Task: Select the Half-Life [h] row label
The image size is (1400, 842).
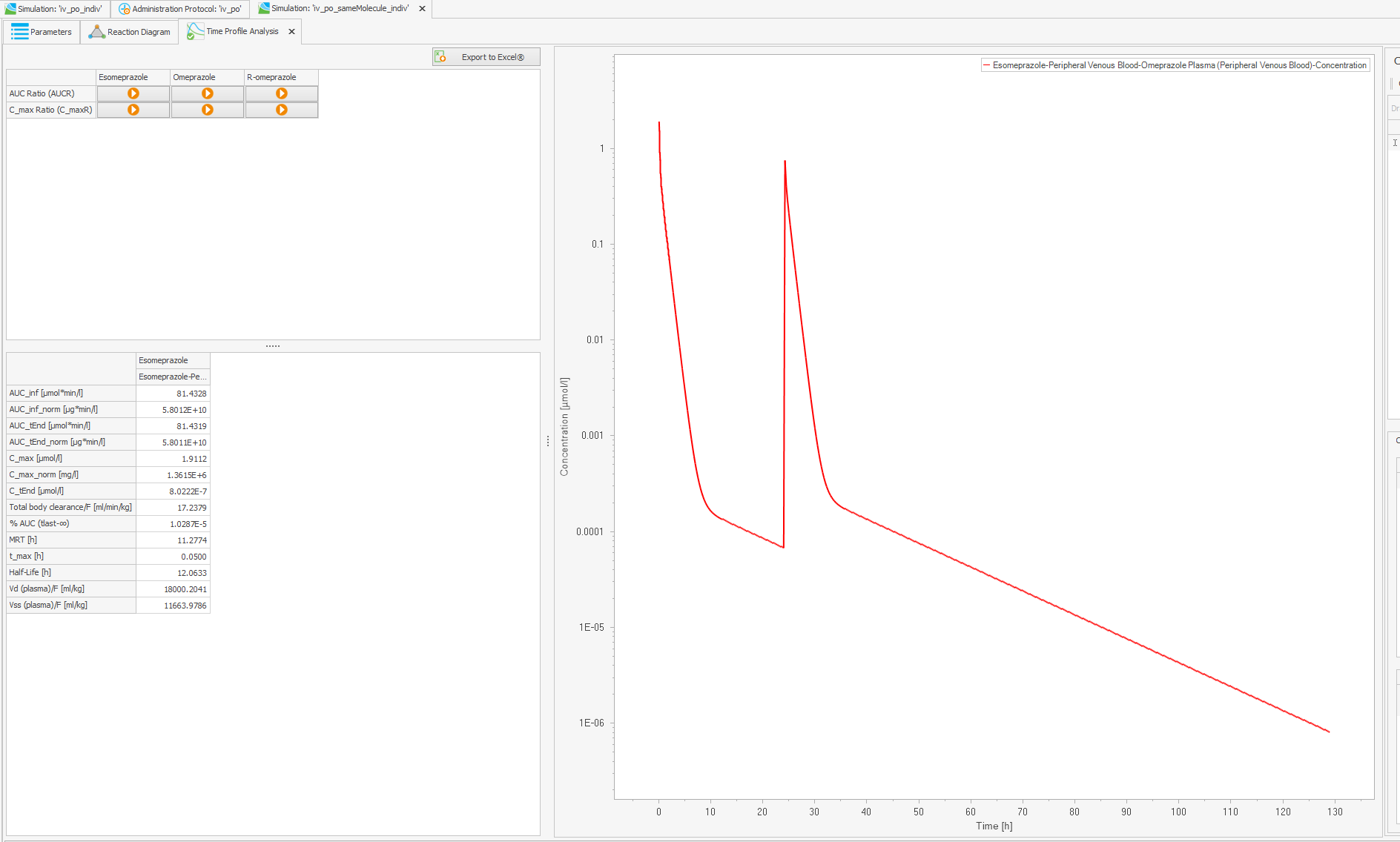Action: [x=71, y=572]
